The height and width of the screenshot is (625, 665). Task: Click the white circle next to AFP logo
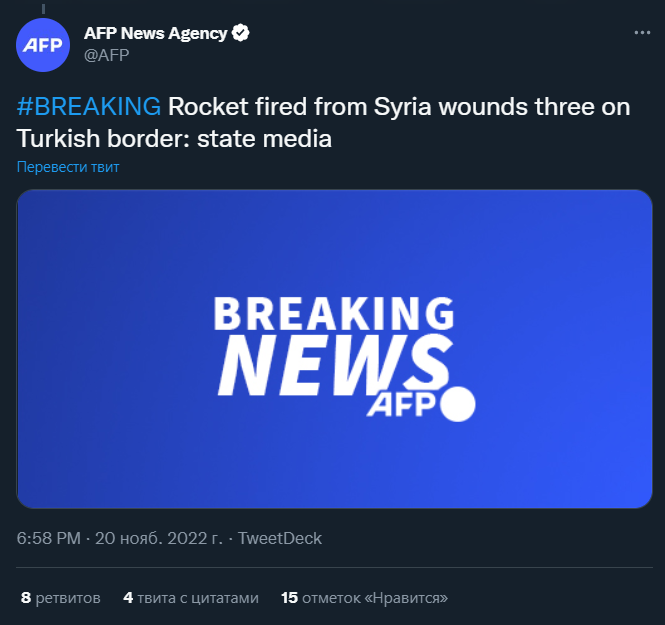[458, 403]
